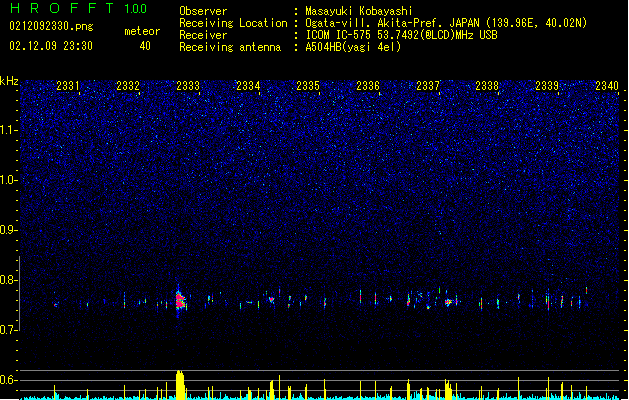Click the 1.0 kHz axis label
629x400 pixels.
pyautogui.click(x=8, y=180)
